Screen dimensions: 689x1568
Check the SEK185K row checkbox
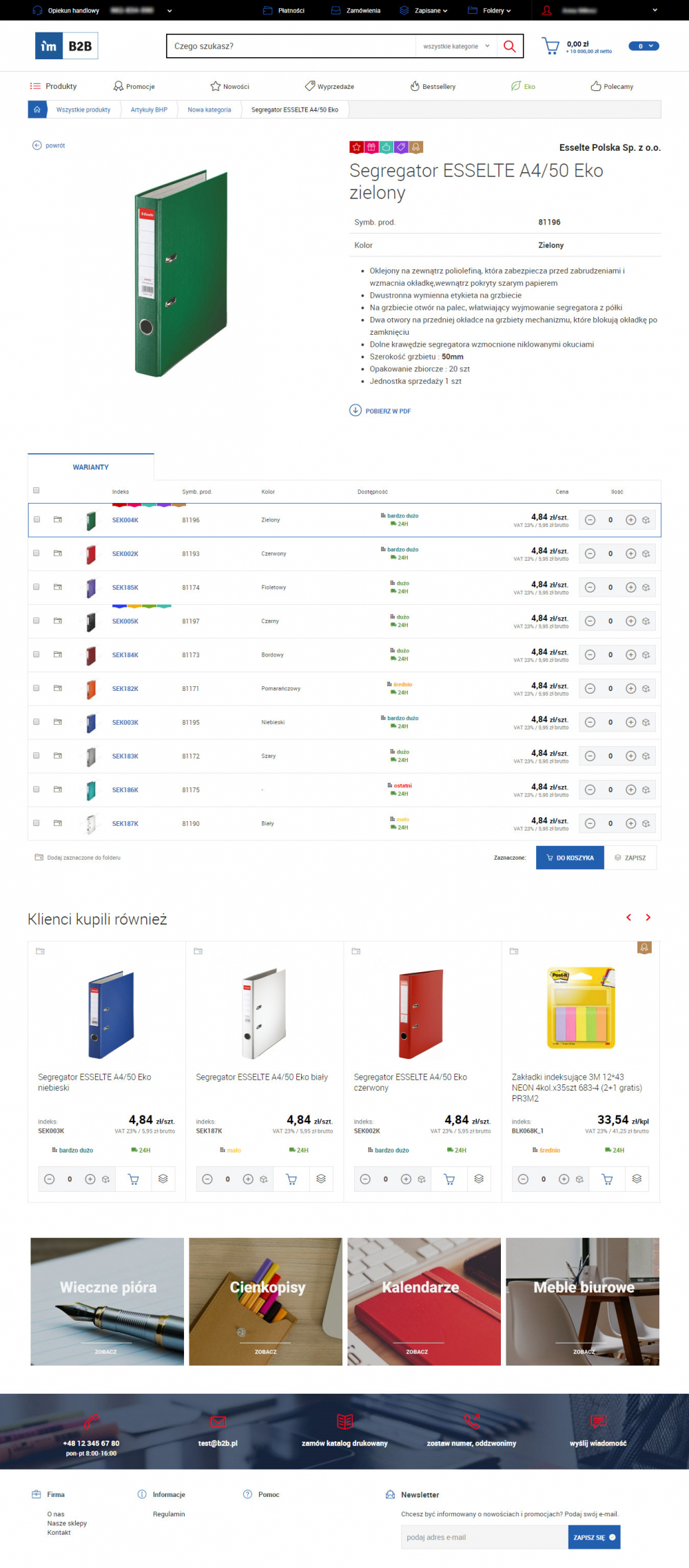pyautogui.click(x=37, y=587)
